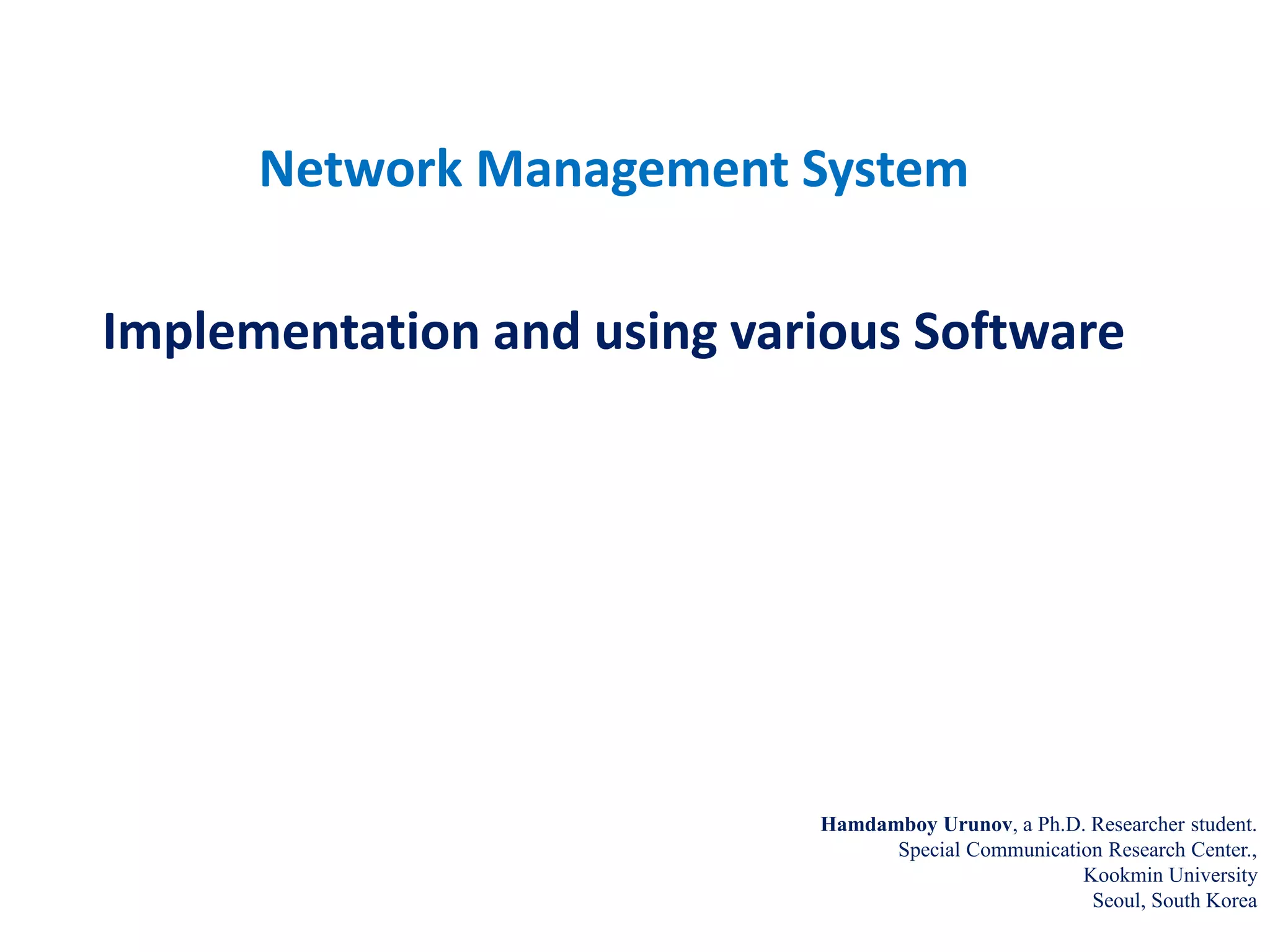1270x952 pixels.
Task: Click the word "Implementation" in the subtitle
Action: (291, 332)
